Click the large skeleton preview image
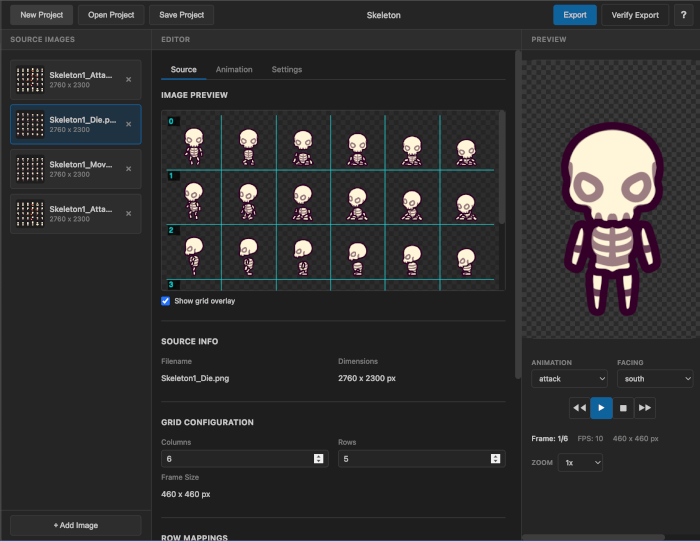 click(612, 219)
